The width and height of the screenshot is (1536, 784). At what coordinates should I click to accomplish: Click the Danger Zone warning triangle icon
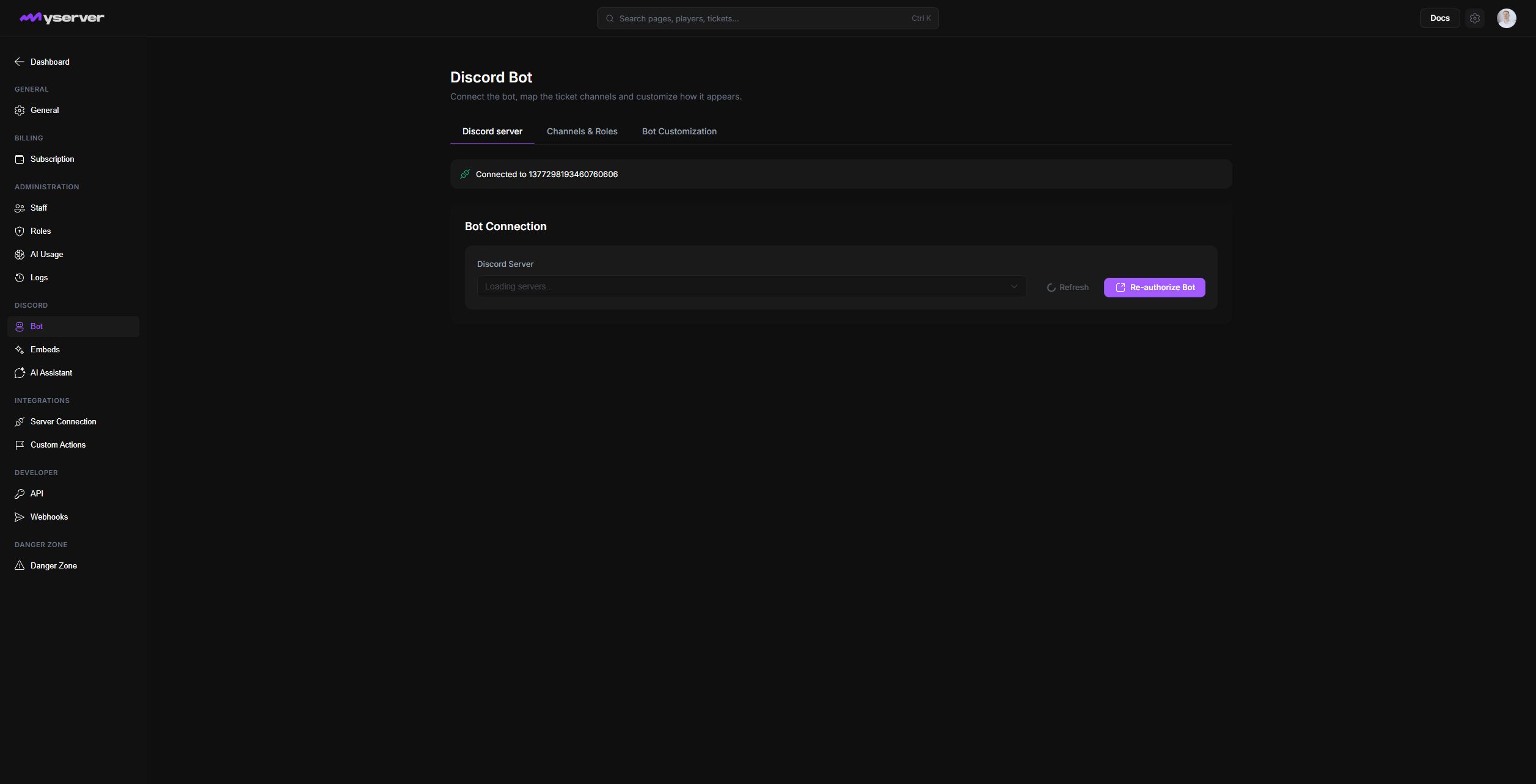pyautogui.click(x=20, y=566)
